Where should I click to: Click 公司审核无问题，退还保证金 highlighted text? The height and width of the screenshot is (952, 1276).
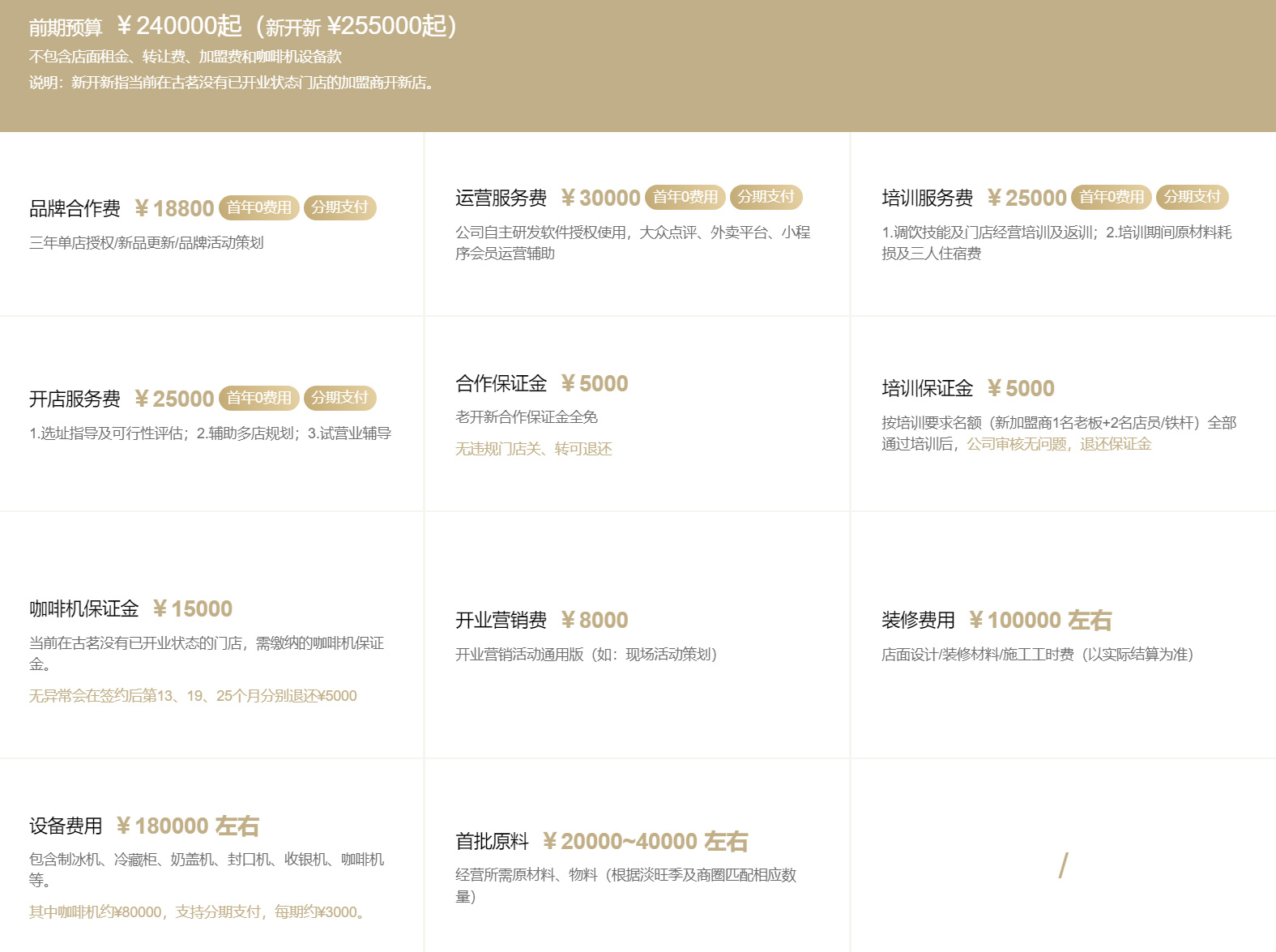tap(1058, 444)
